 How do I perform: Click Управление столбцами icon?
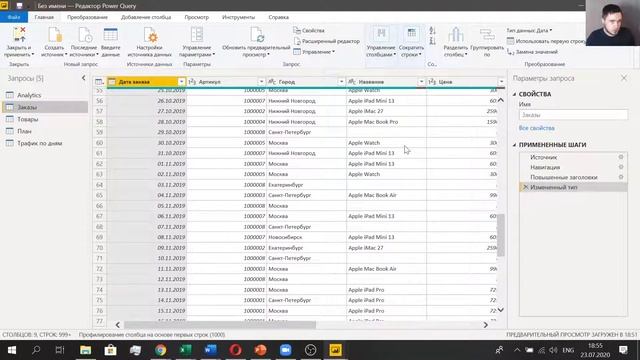(381, 34)
